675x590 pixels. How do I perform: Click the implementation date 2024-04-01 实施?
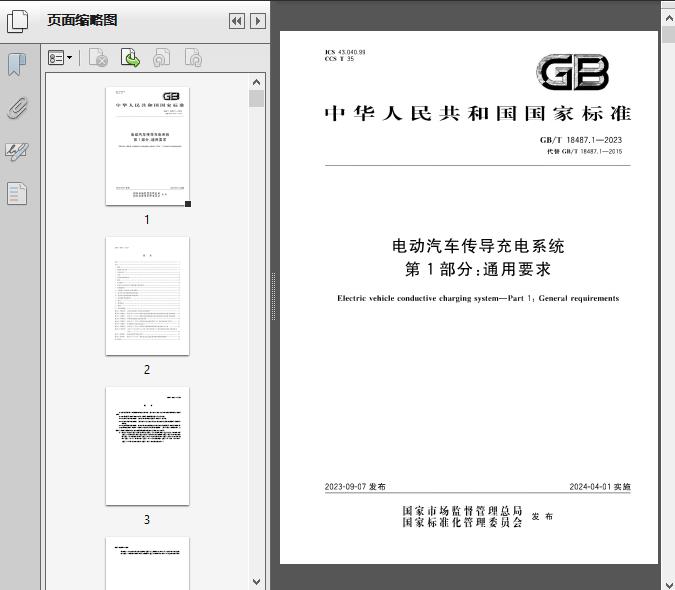[600, 487]
